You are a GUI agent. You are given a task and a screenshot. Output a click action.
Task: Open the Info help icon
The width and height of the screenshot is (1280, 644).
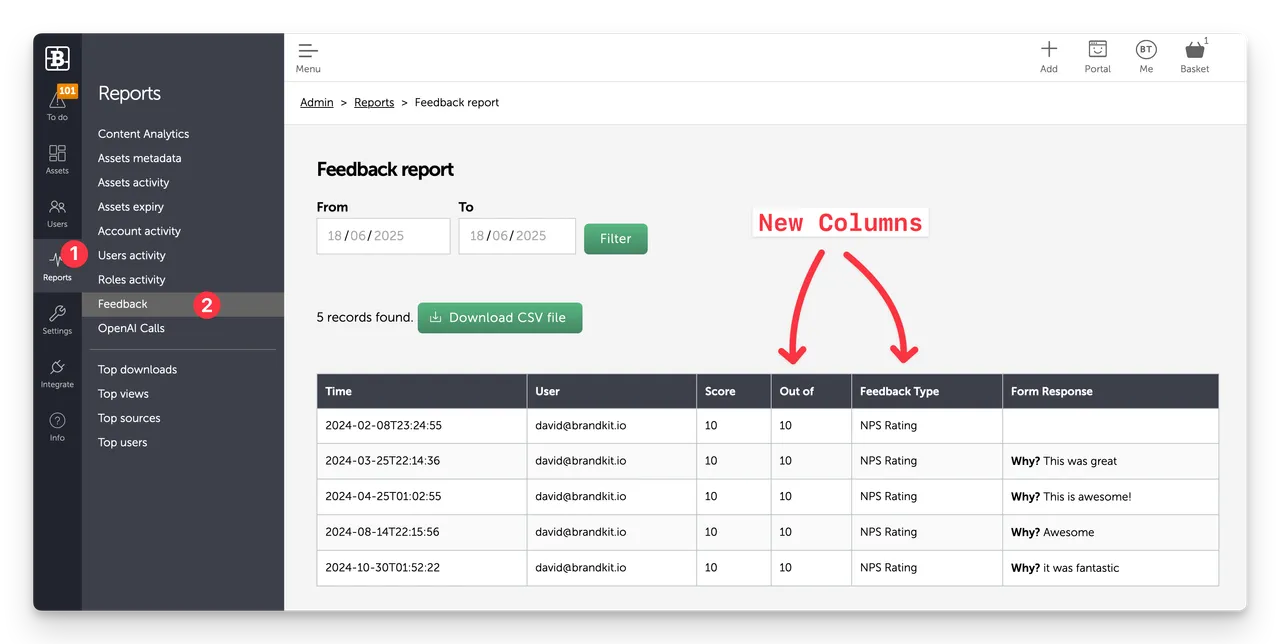coord(57,425)
